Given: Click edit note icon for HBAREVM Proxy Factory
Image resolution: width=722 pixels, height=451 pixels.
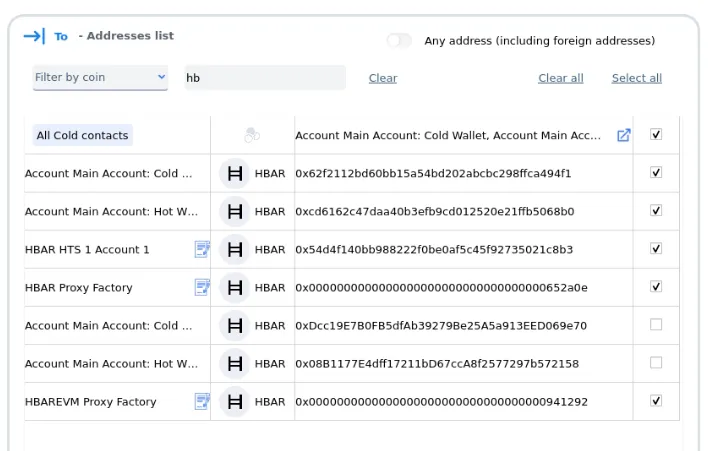Looking at the screenshot, I should [x=202, y=402].
